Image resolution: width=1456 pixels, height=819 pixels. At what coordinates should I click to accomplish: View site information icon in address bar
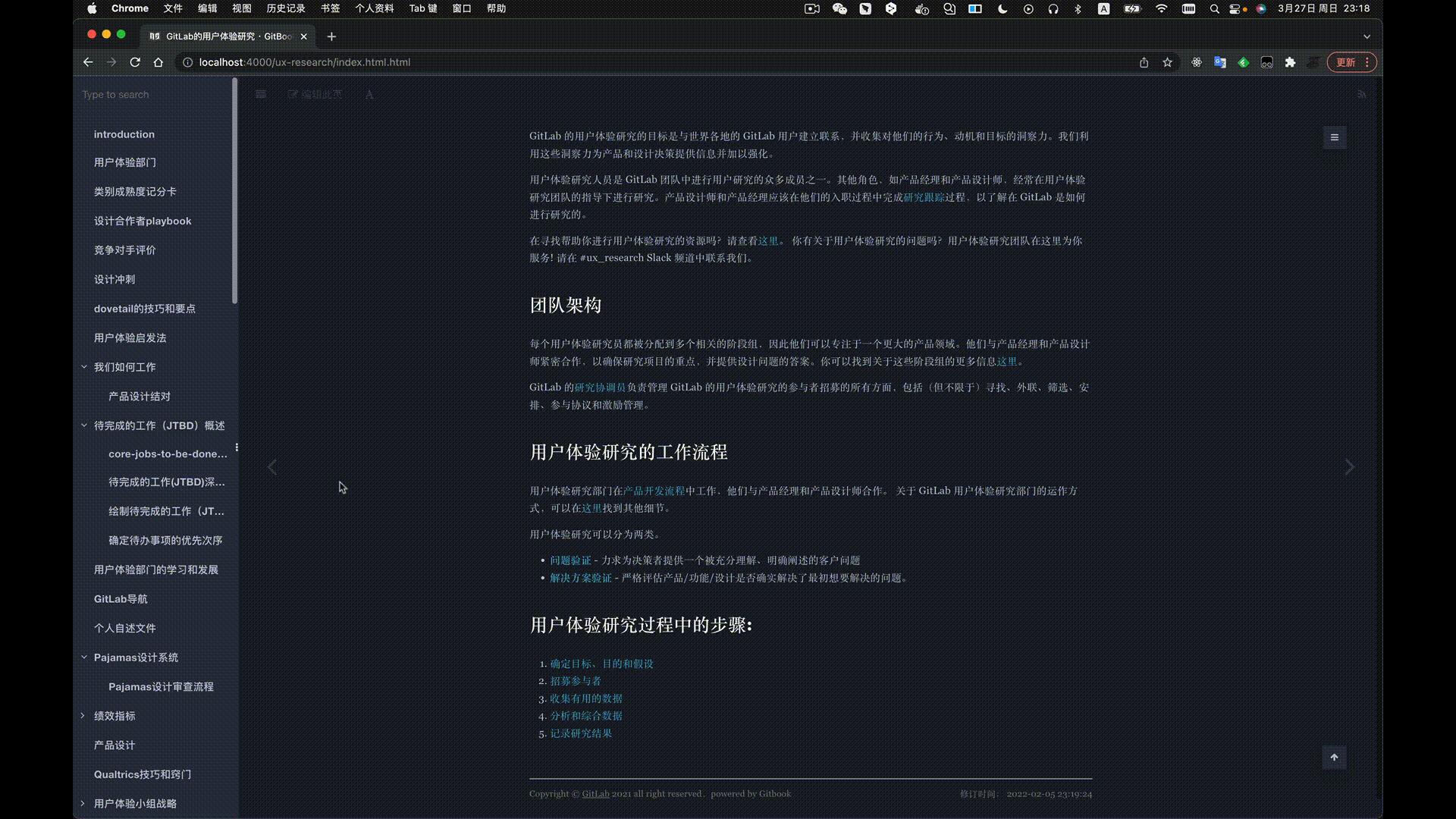pyautogui.click(x=187, y=62)
